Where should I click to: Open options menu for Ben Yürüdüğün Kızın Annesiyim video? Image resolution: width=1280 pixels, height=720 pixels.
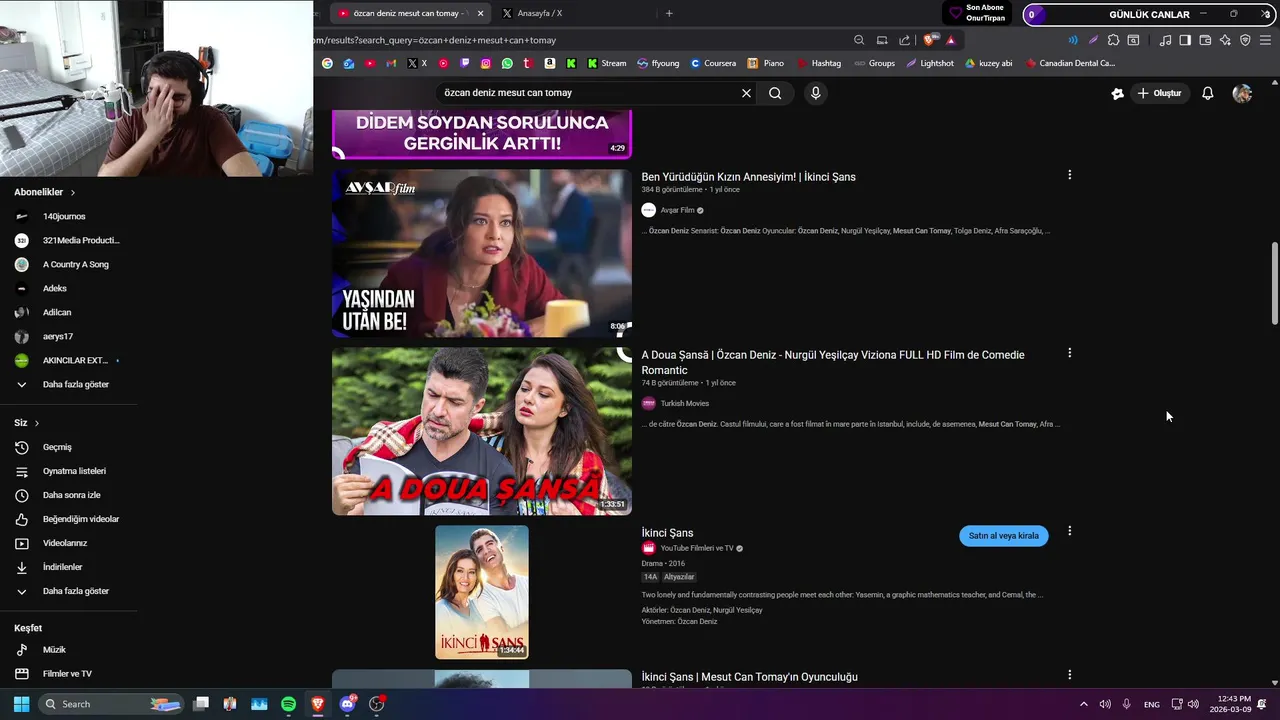click(x=1069, y=175)
